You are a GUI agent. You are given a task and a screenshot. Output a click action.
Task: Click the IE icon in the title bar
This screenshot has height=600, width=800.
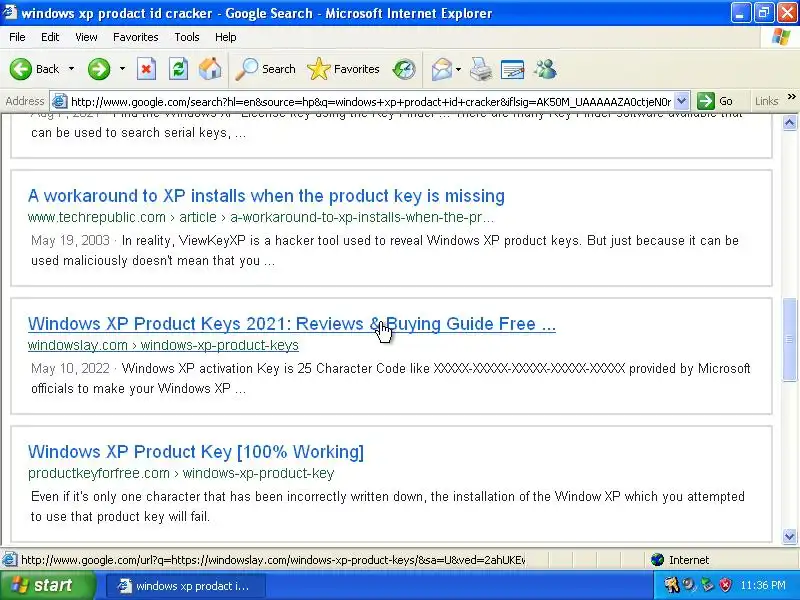click(x=10, y=12)
